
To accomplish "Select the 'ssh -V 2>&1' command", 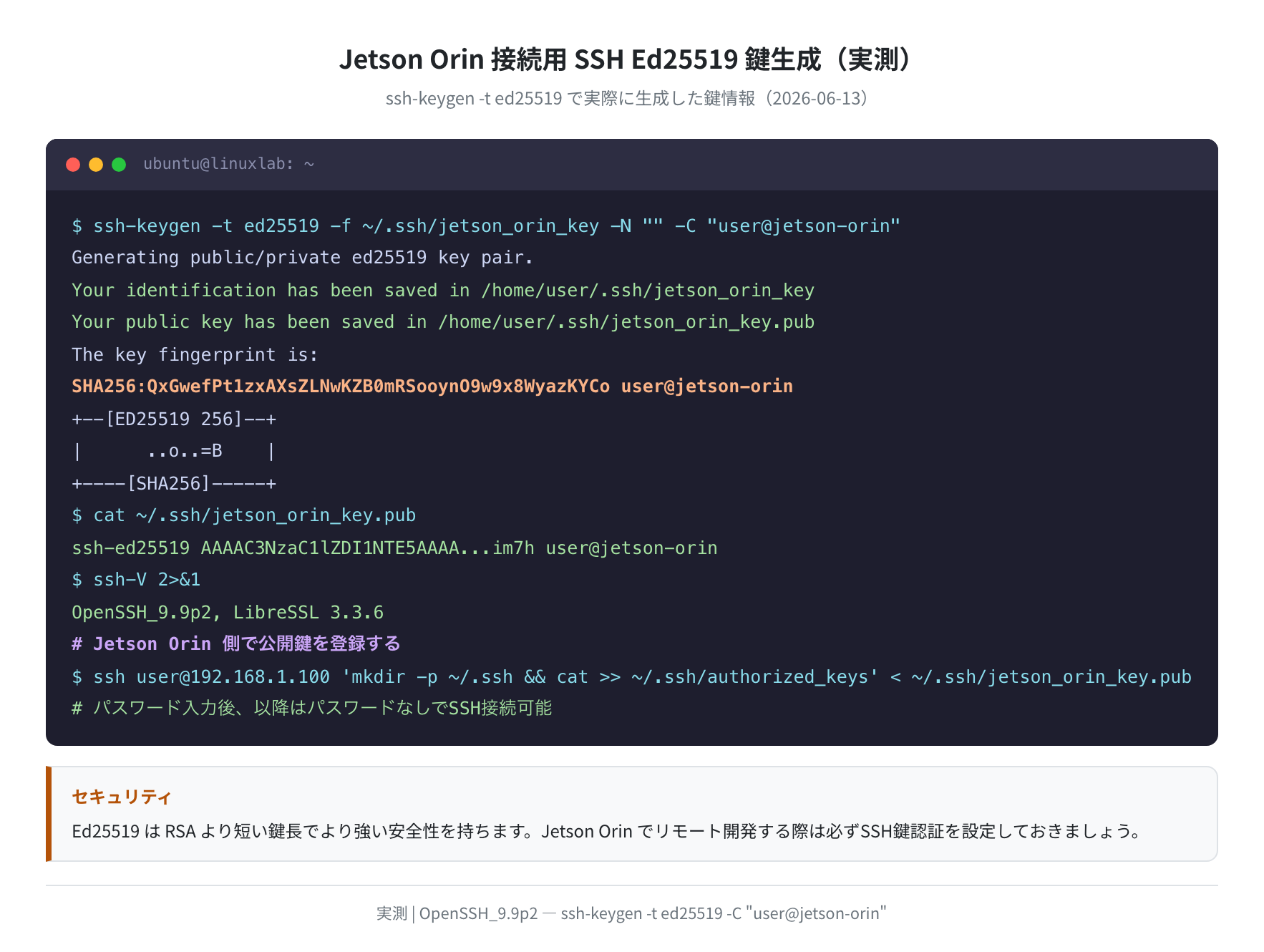I will coord(136,580).
